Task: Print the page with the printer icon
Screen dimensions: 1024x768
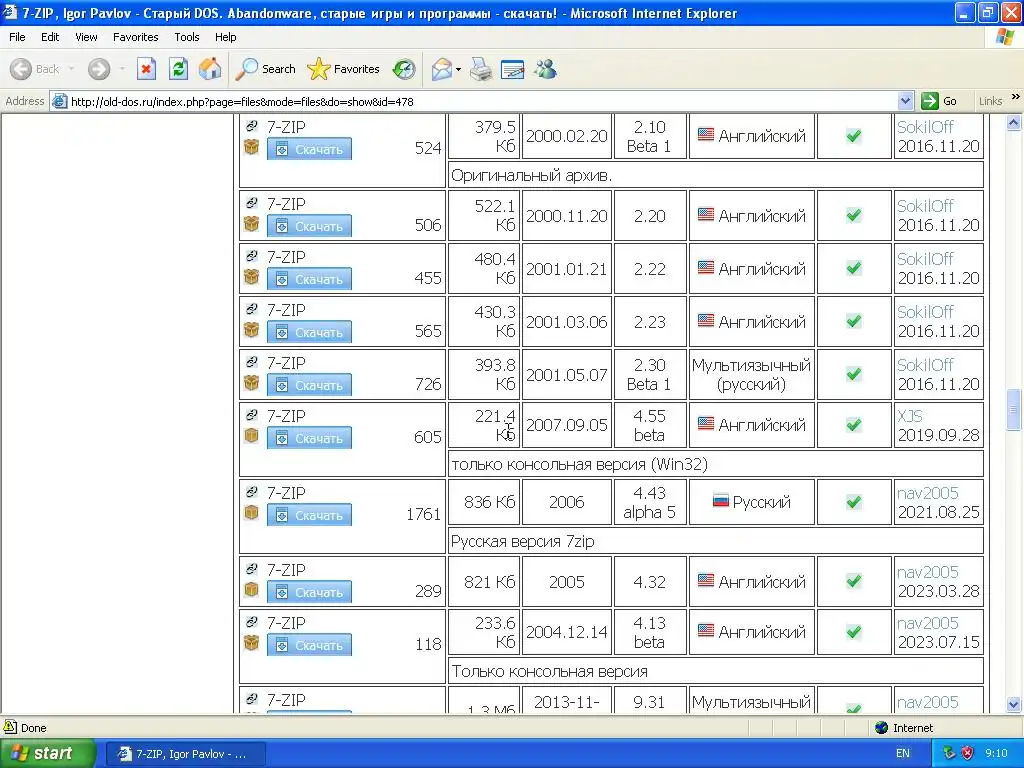Action: pos(481,69)
